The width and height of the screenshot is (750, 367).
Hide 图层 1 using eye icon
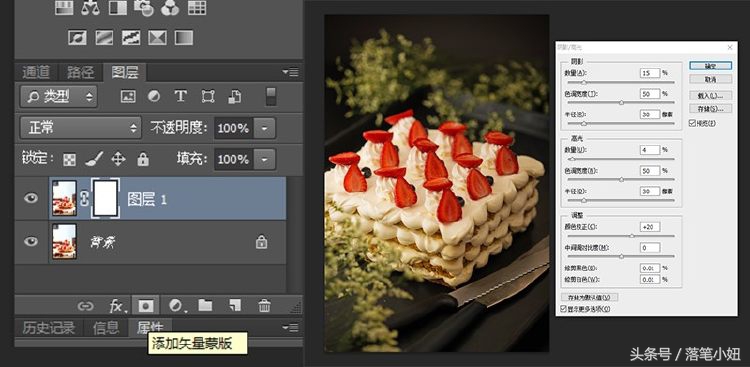pyautogui.click(x=31, y=198)
